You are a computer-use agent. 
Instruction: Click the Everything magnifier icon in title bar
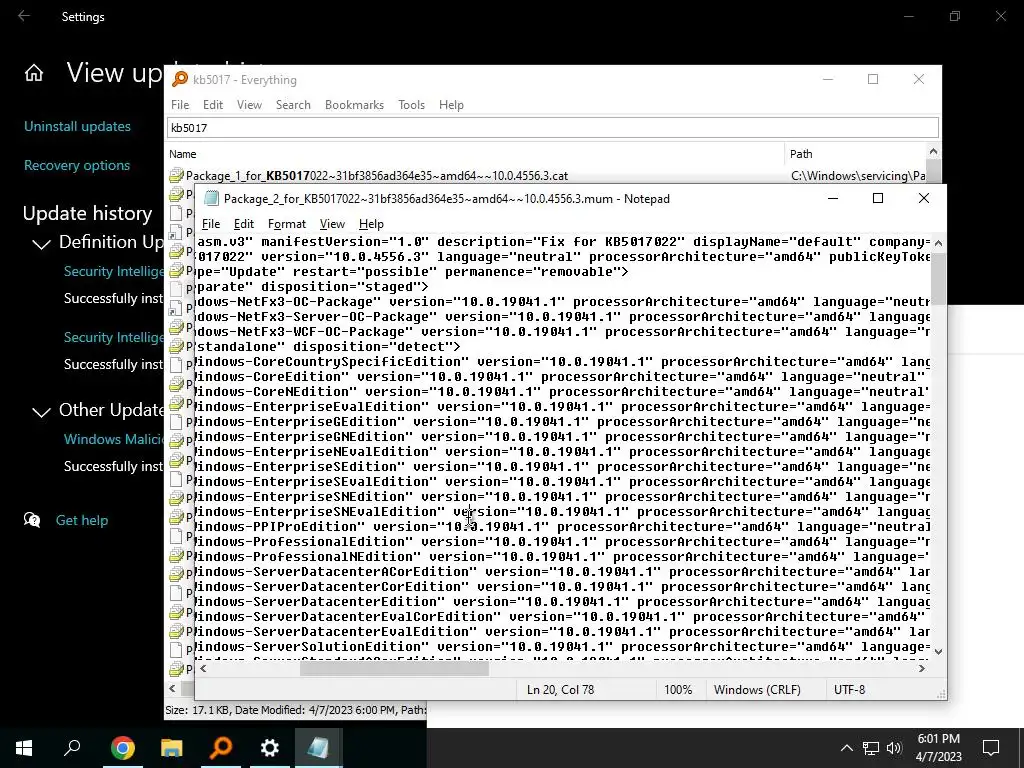pos(179,80)
